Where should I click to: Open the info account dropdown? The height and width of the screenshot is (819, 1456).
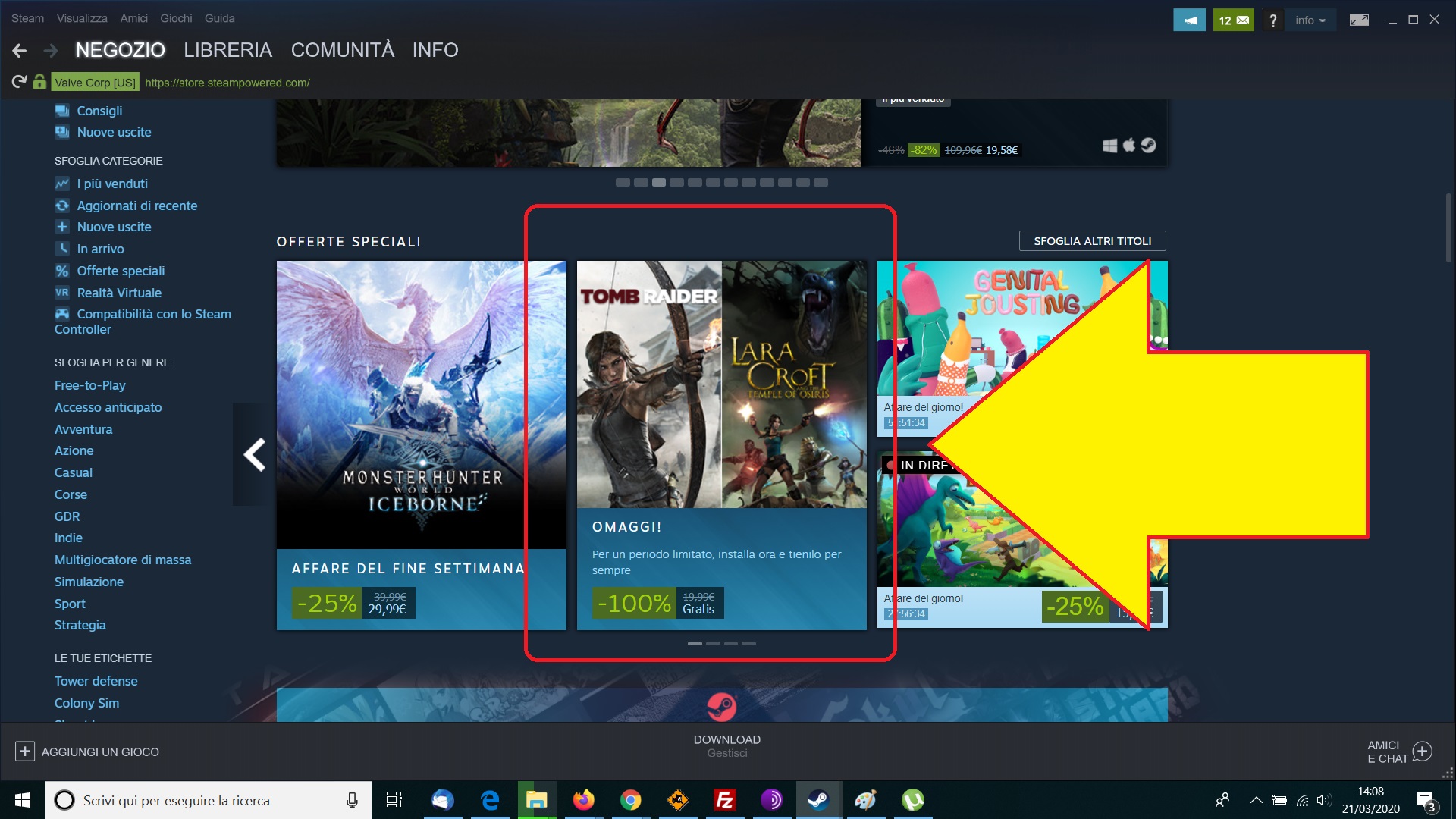coord(1310,20)
